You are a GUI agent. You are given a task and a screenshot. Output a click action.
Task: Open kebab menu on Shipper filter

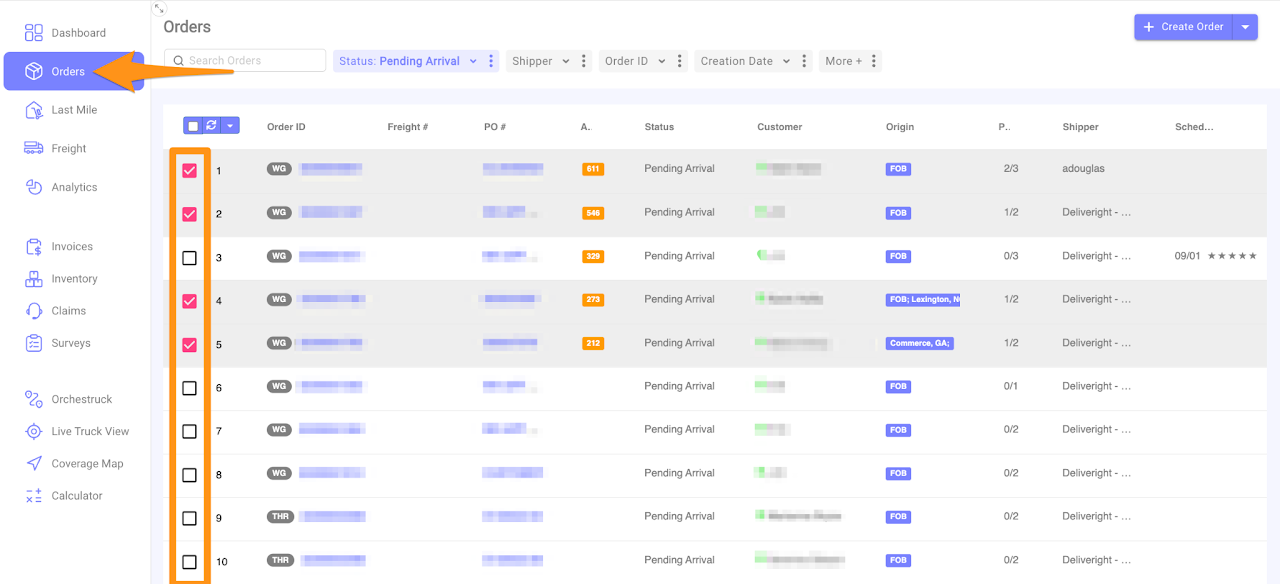(x=586, y=61)
